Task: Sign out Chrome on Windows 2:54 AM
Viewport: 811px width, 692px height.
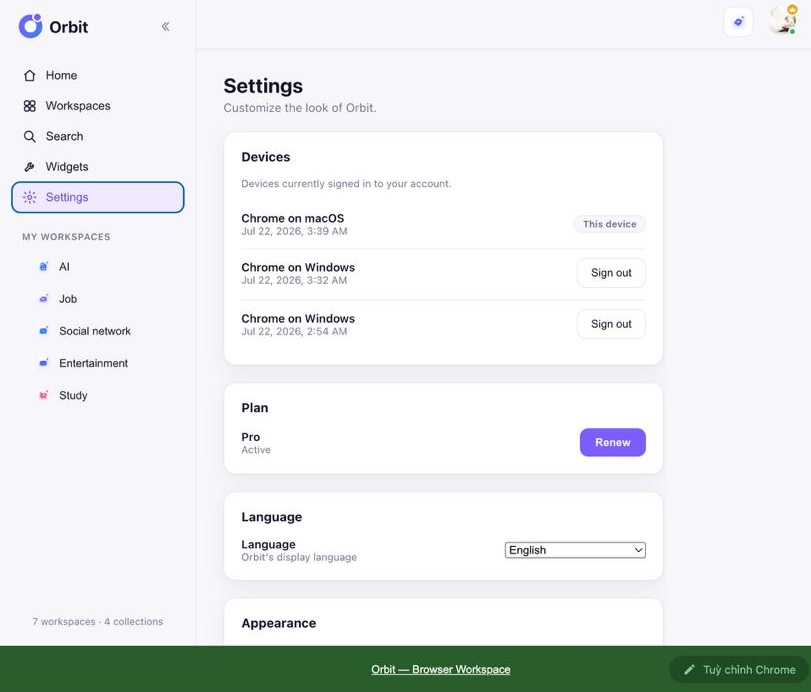Action: (x=611, y=324)
